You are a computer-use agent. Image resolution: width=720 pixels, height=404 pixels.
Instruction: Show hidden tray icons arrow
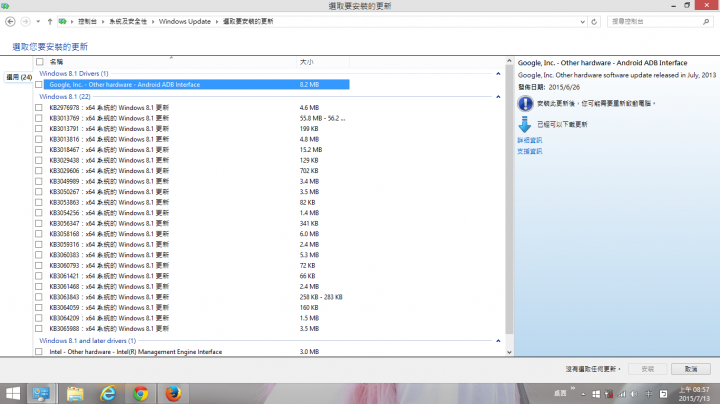[583, 394]
